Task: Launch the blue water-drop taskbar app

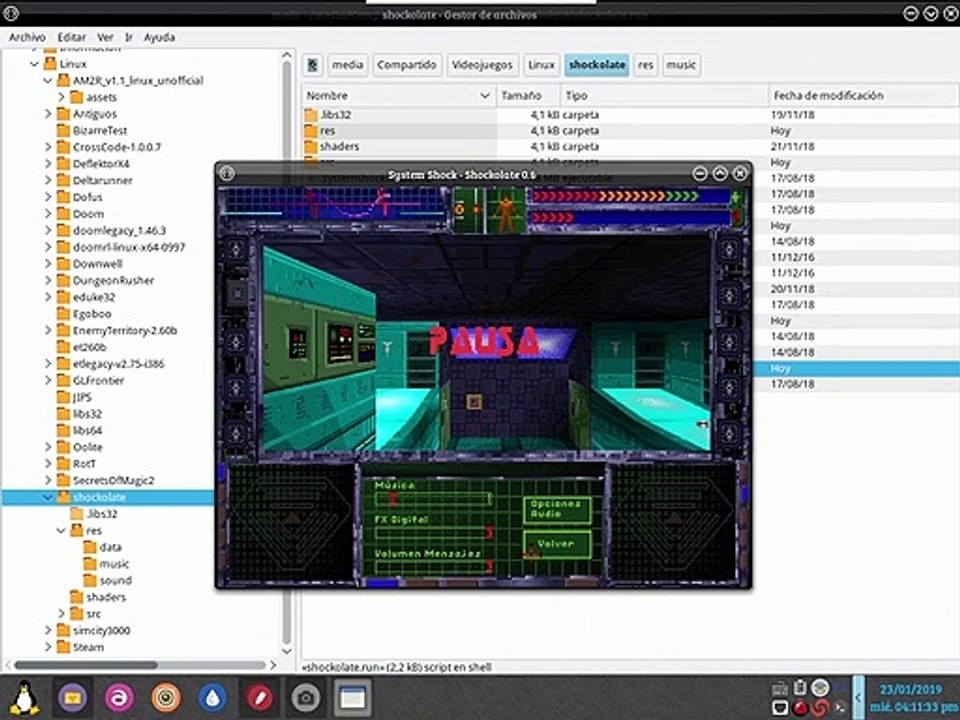Action: tap(212, 697)
